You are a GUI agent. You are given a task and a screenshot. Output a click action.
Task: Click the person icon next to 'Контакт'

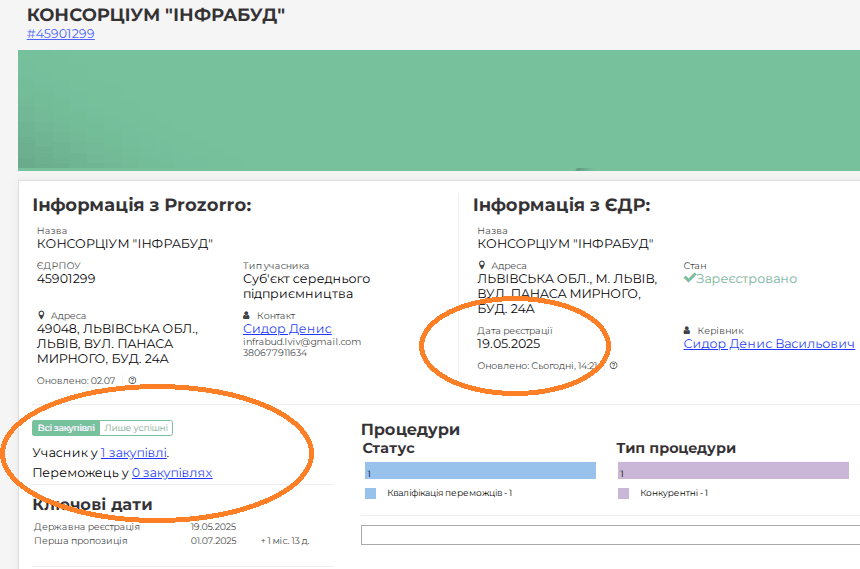[x=246, y=315]
